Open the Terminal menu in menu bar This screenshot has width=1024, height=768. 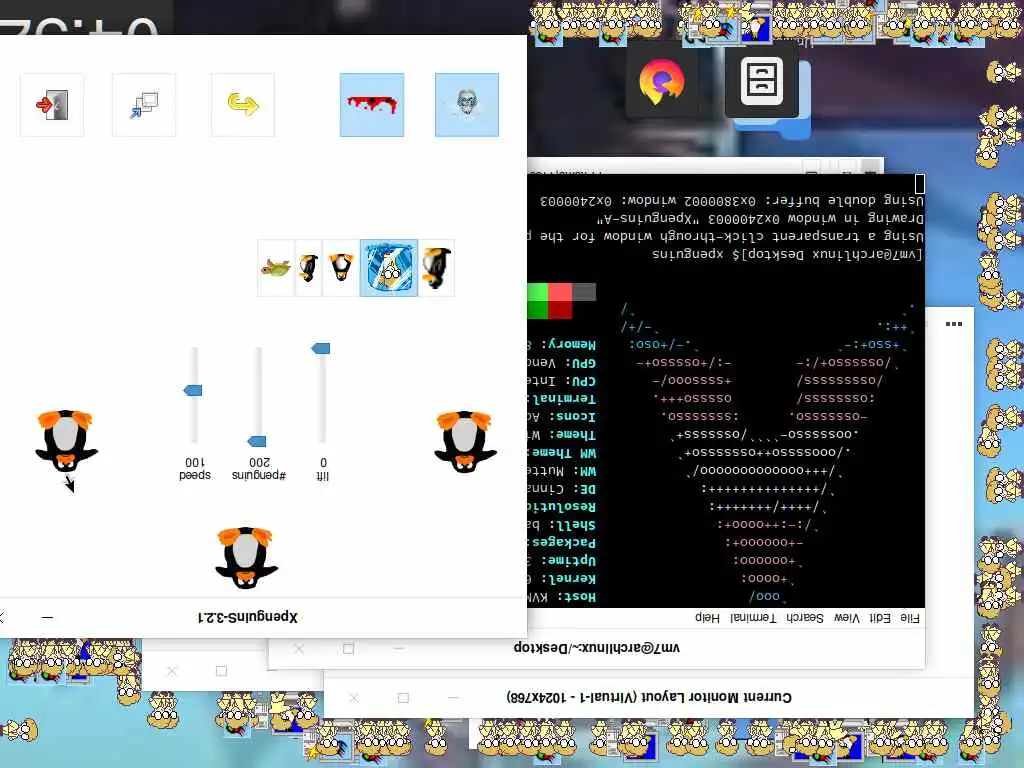click(x=753, y=617)
